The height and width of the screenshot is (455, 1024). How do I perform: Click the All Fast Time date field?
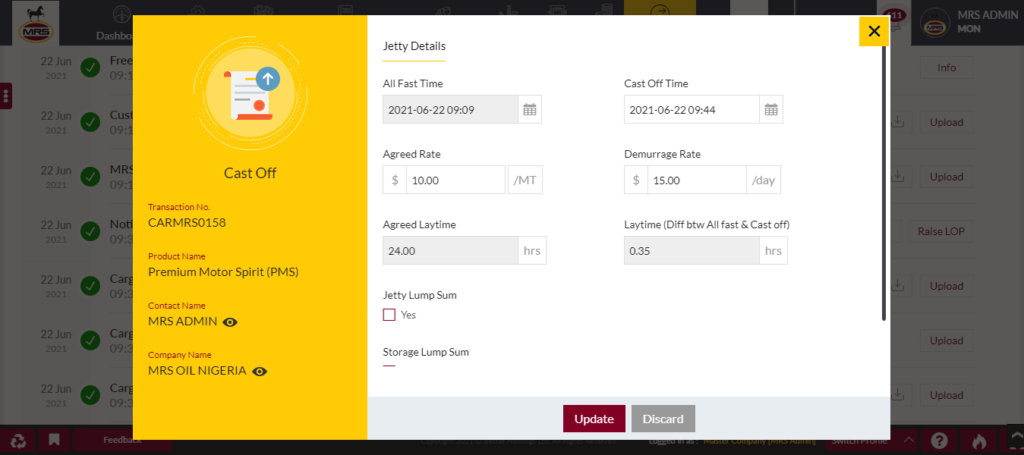click(451, 110)
